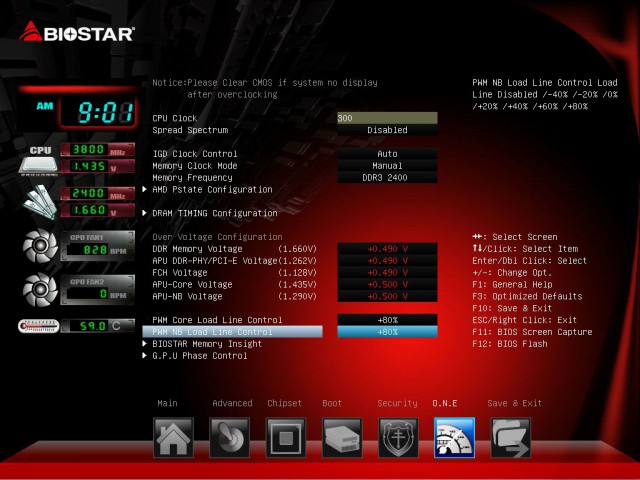Open the Save & Exit folder icon
Viewport: 640px width, 480px height.
pyautogui.click(x=511, y=438)
